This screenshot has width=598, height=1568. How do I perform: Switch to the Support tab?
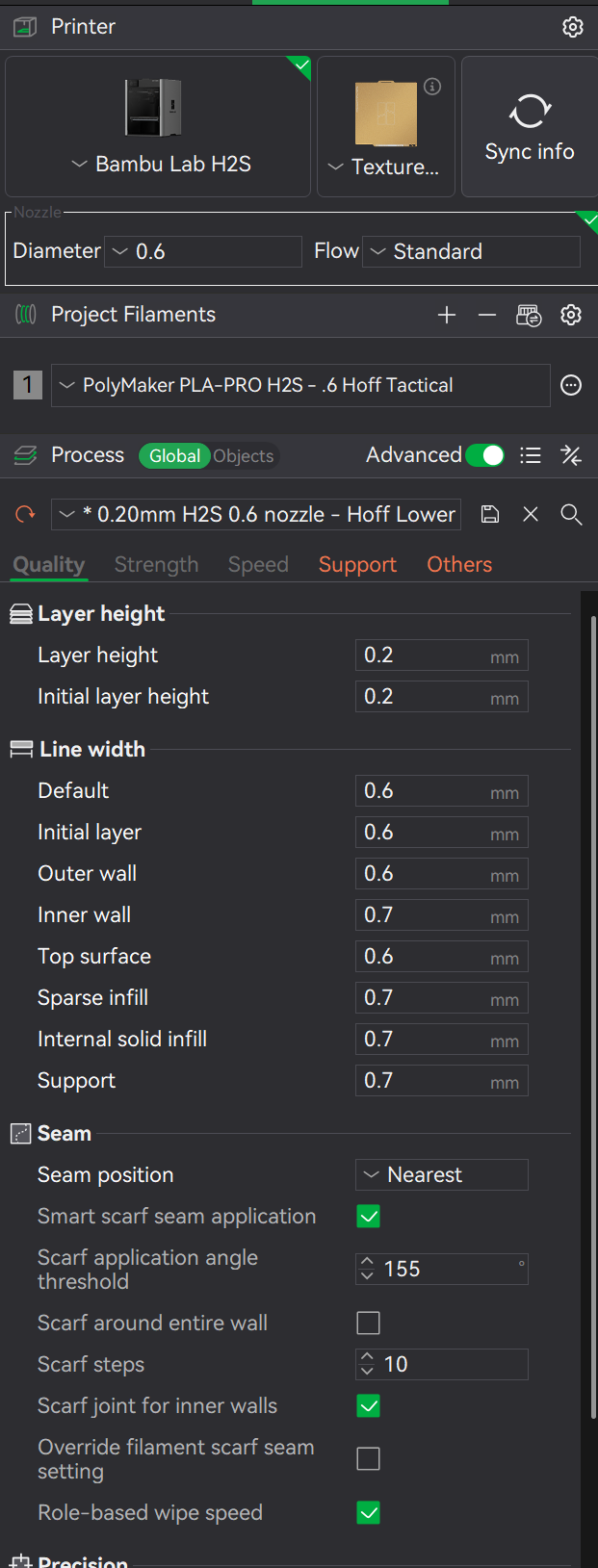tap(357, 565)
